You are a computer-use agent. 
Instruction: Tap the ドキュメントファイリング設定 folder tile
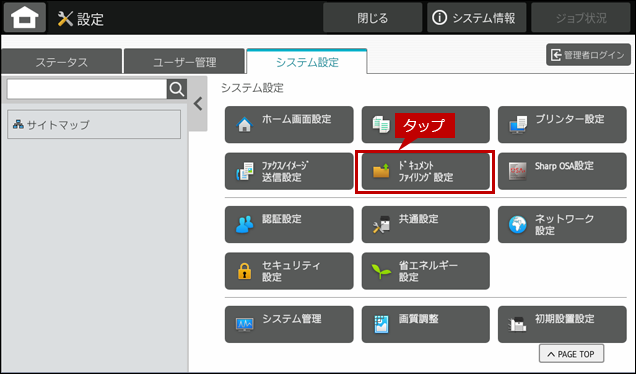pyautogui.click(x=425, y=171)
